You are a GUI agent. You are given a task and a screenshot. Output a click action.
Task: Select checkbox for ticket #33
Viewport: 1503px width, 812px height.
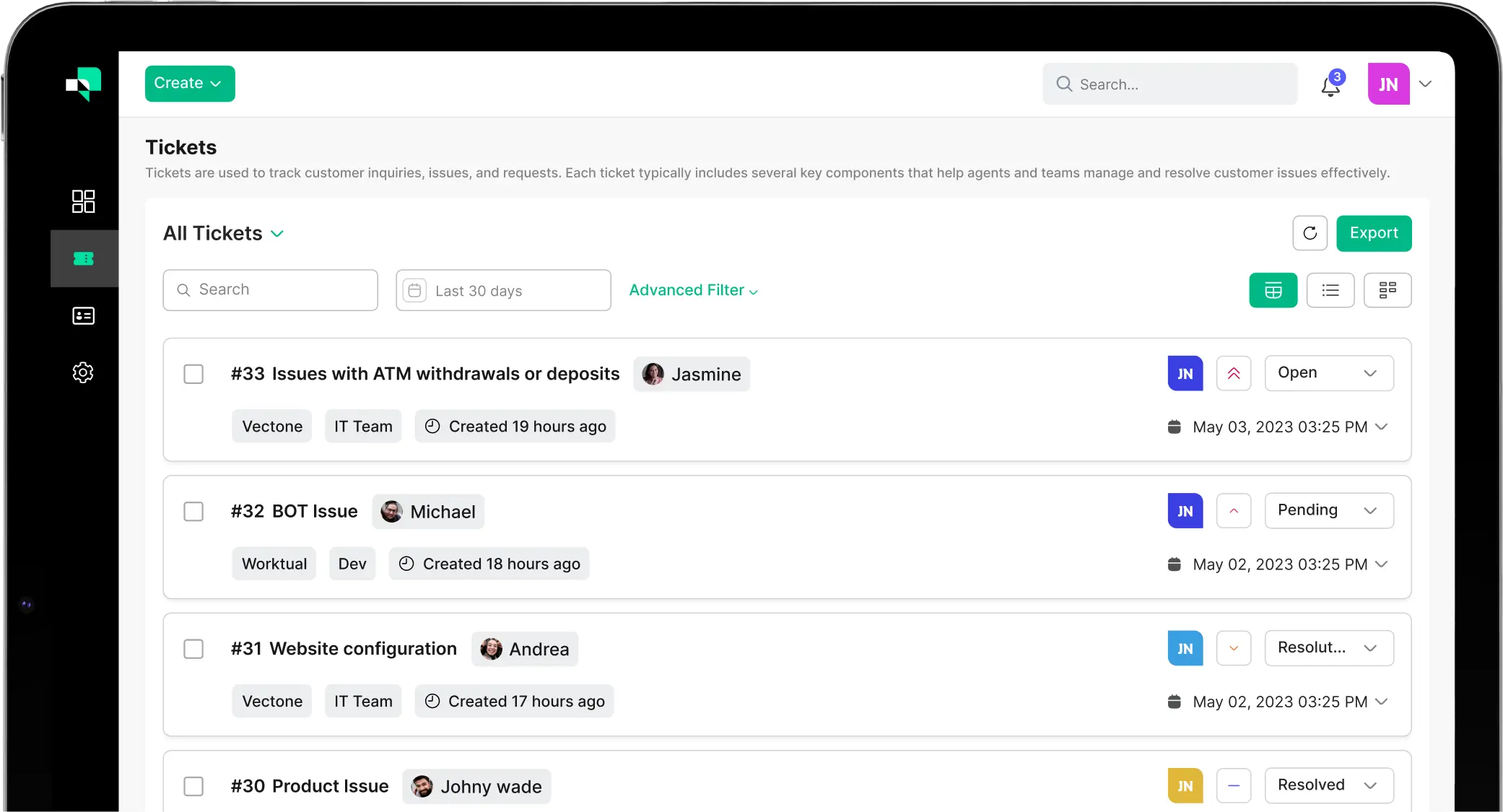tap(193, 374)
